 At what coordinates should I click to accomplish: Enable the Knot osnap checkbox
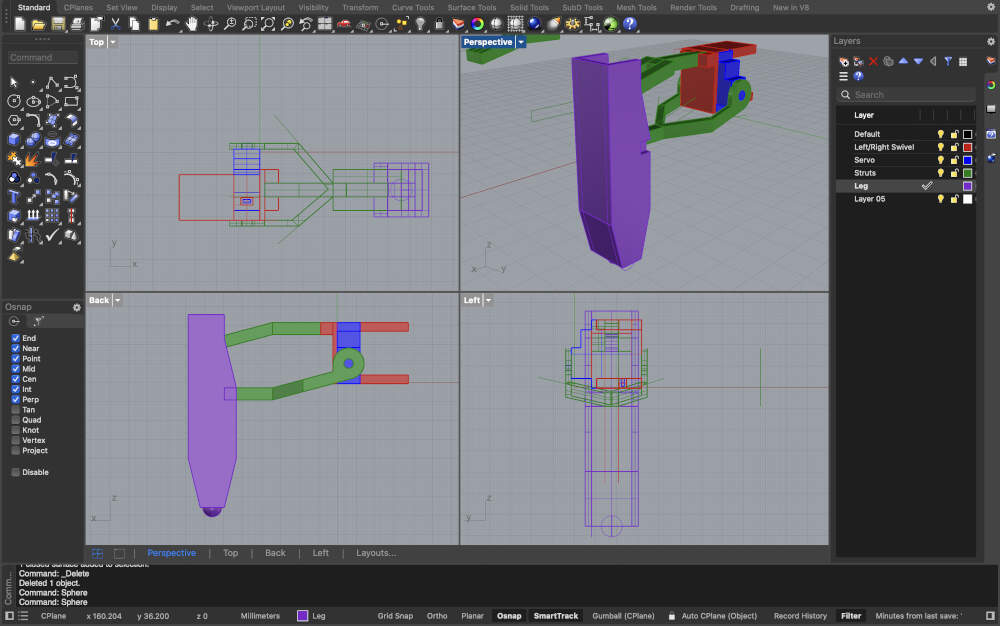(x=15, y=430)
